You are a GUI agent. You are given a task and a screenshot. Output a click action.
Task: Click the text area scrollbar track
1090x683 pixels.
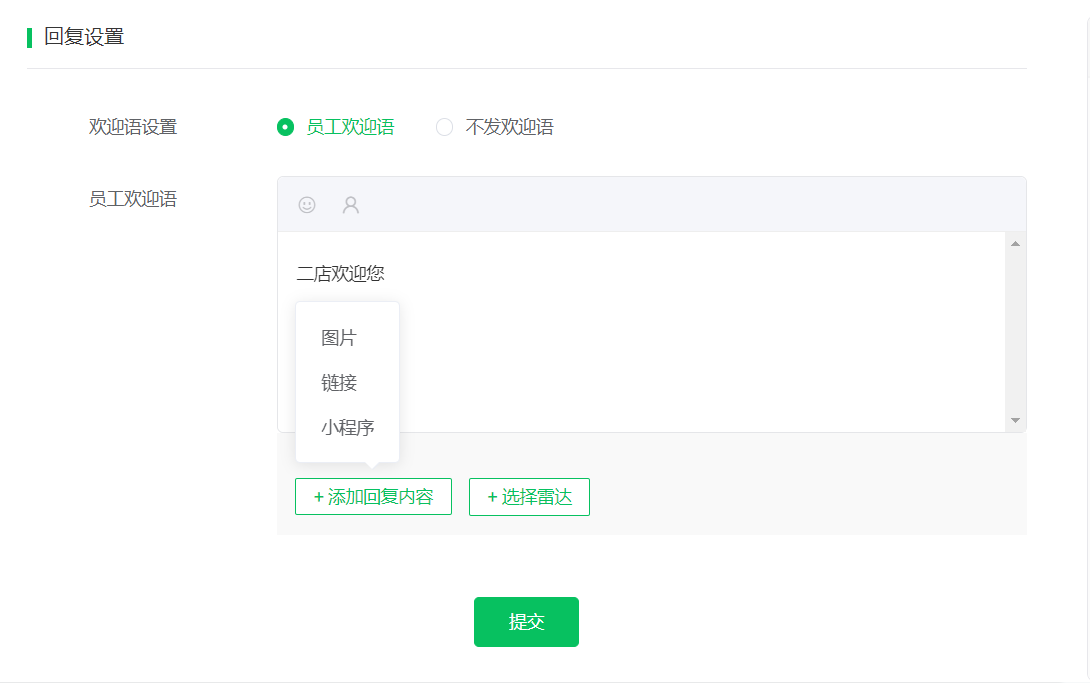pos(1015,330)
